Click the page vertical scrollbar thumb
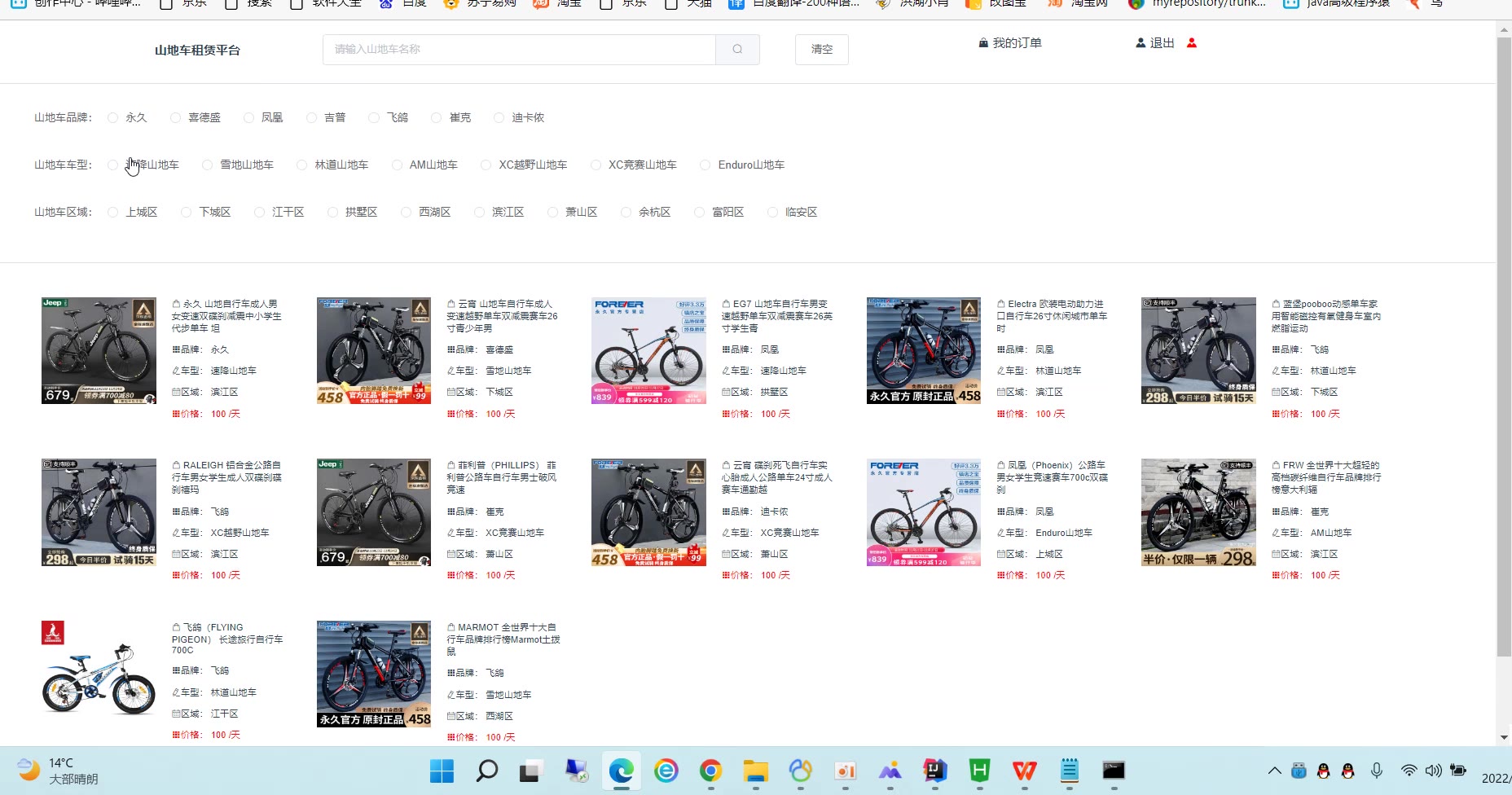 coord(1504,346)
